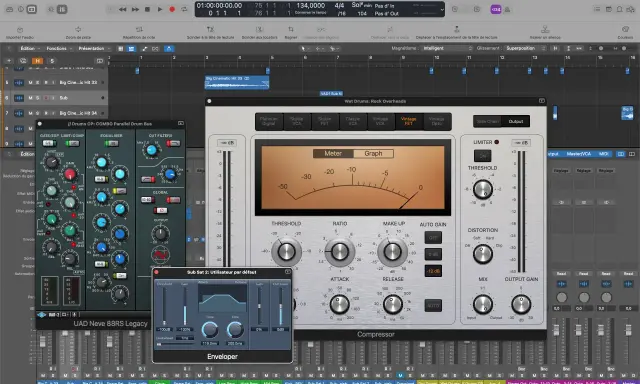The width and height of the screenshot is (640, 384).
Task: Toggle the AUTO release button
Action: (x=433, y=306)
